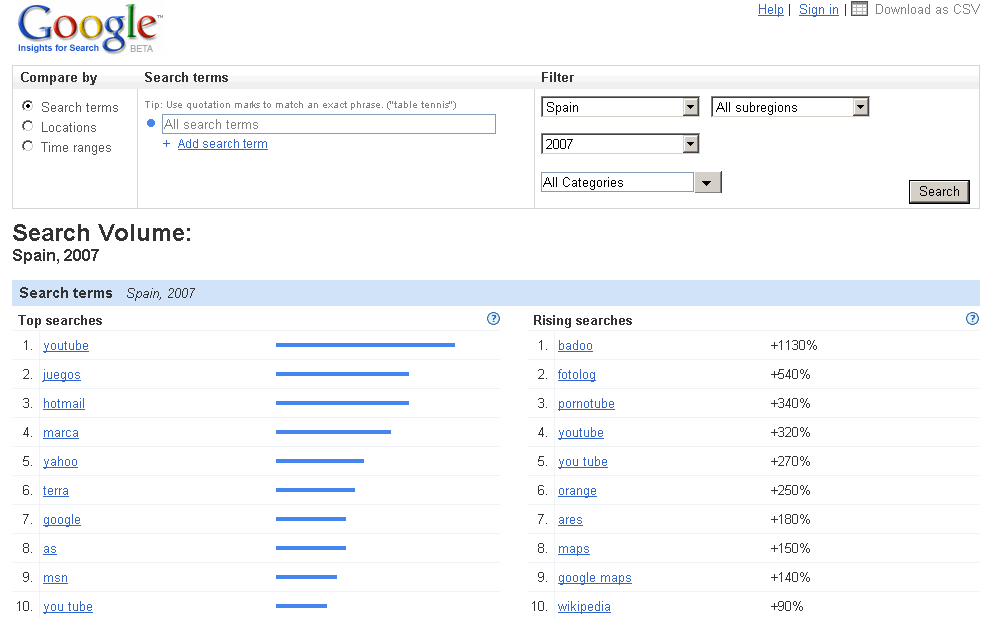Open help icon beside Top searches
996x618 pixels.
click(x=493, y=319)
